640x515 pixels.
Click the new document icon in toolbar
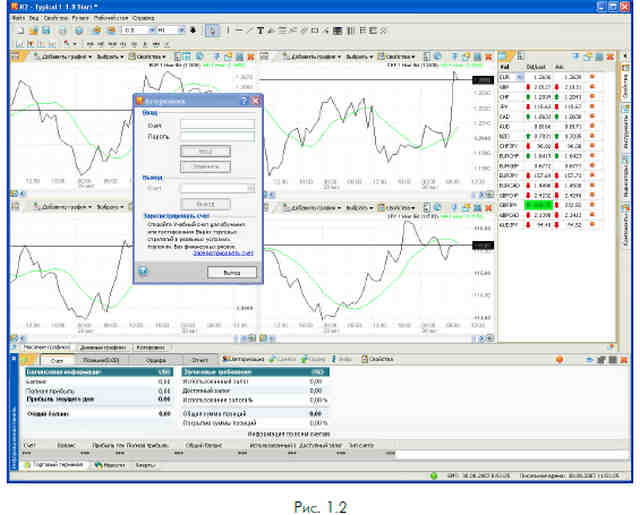(x=20, y=31)
